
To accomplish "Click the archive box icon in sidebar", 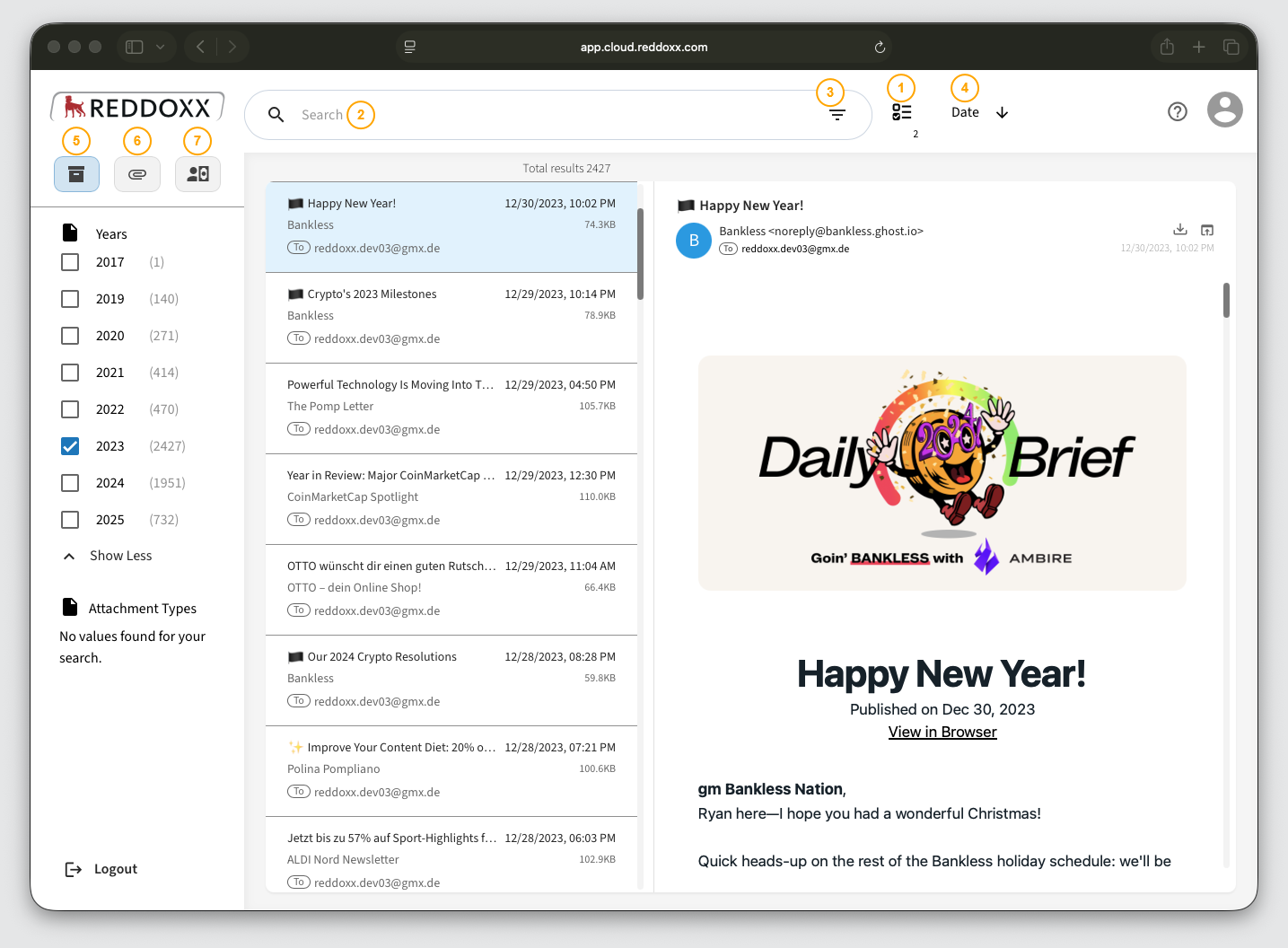I will [x=76, y=174].
